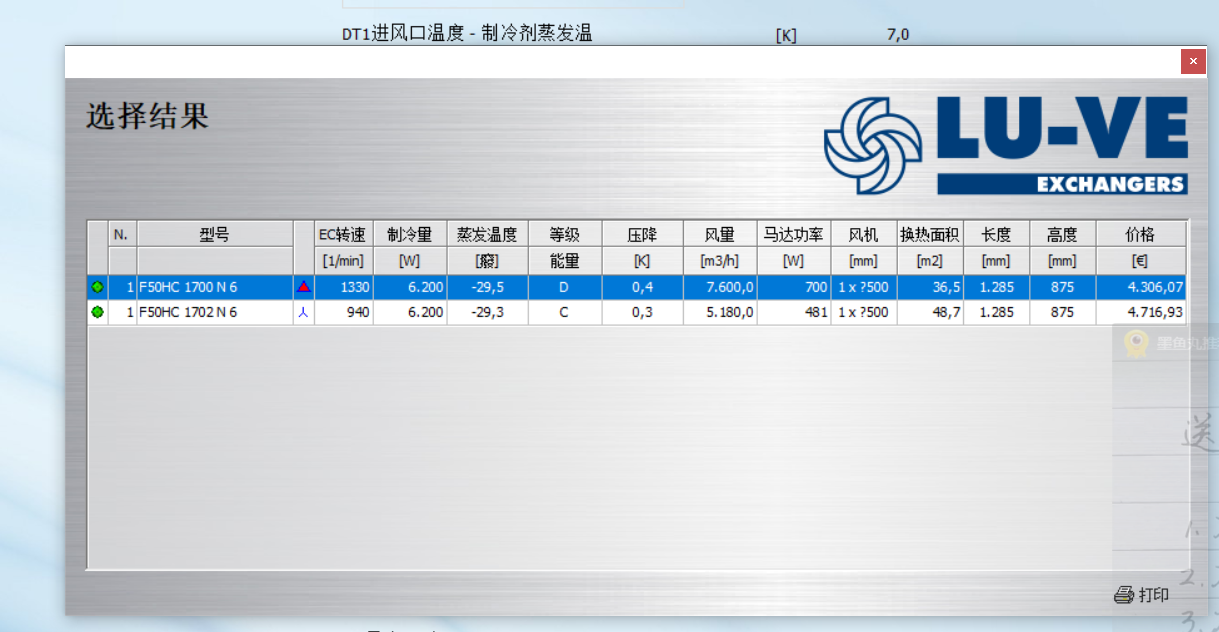Select the motor power value 700

(x=794, y=287)
